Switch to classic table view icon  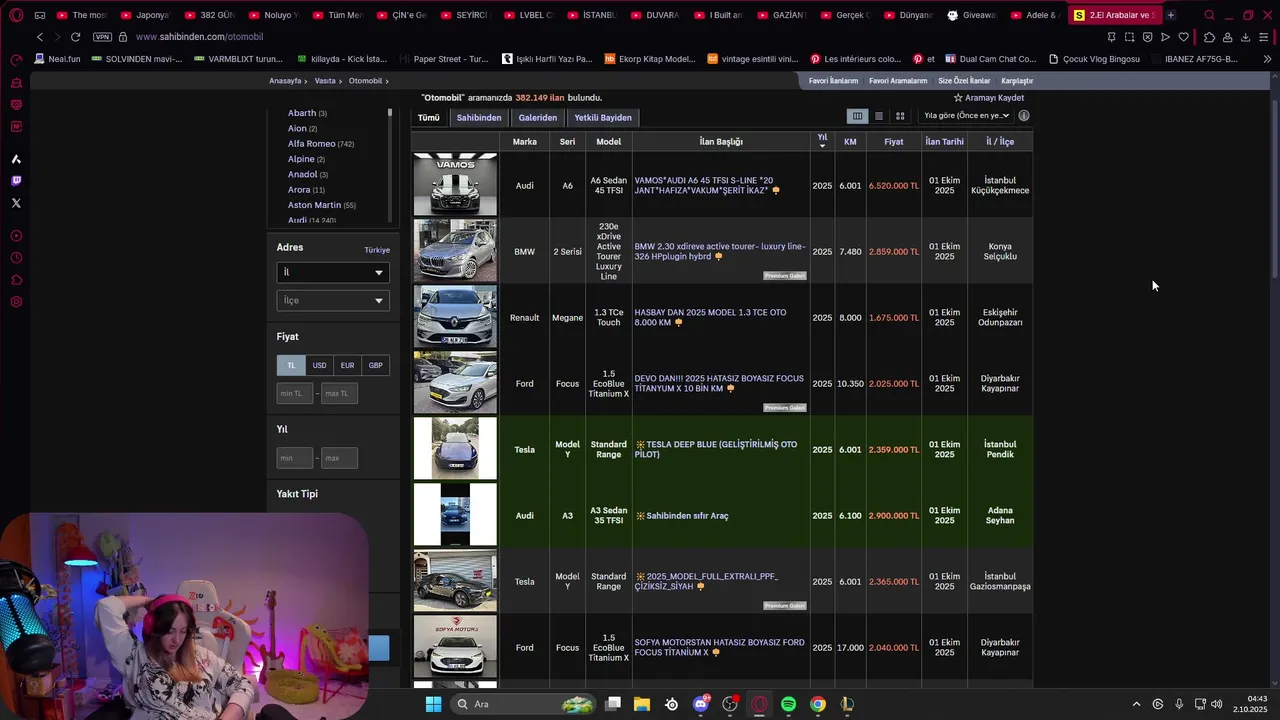[857, 116]
